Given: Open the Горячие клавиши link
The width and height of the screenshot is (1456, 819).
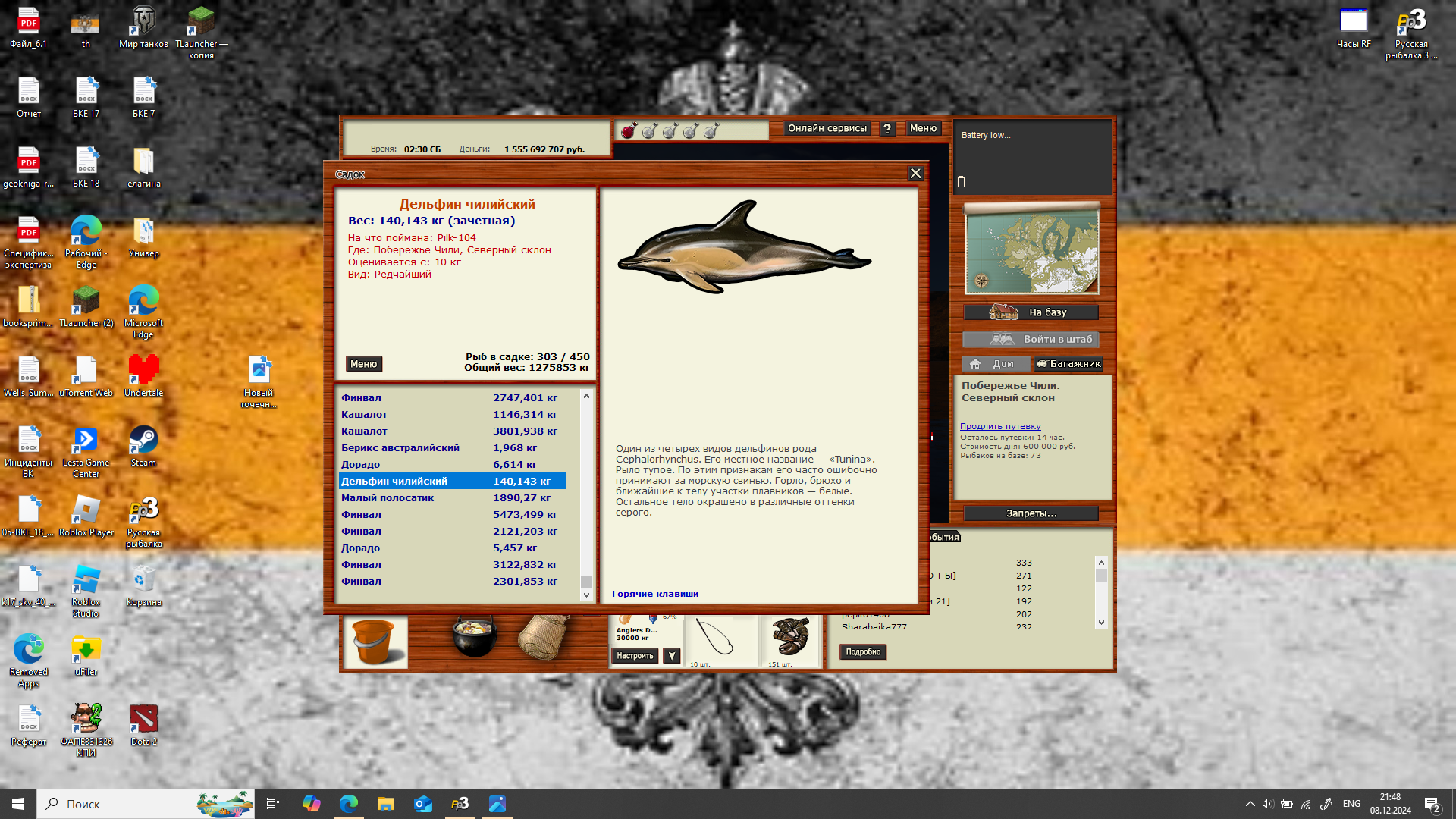Looking at the screenshot, I should point(654,594).
